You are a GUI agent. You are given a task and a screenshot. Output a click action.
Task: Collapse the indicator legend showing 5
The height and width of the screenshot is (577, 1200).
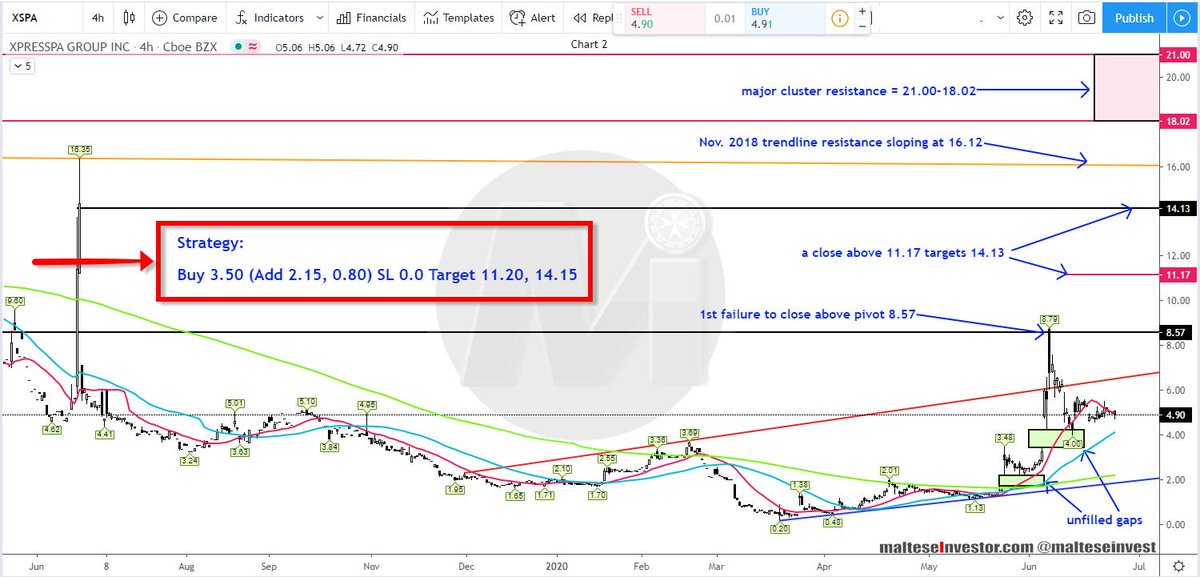(20, 66)
